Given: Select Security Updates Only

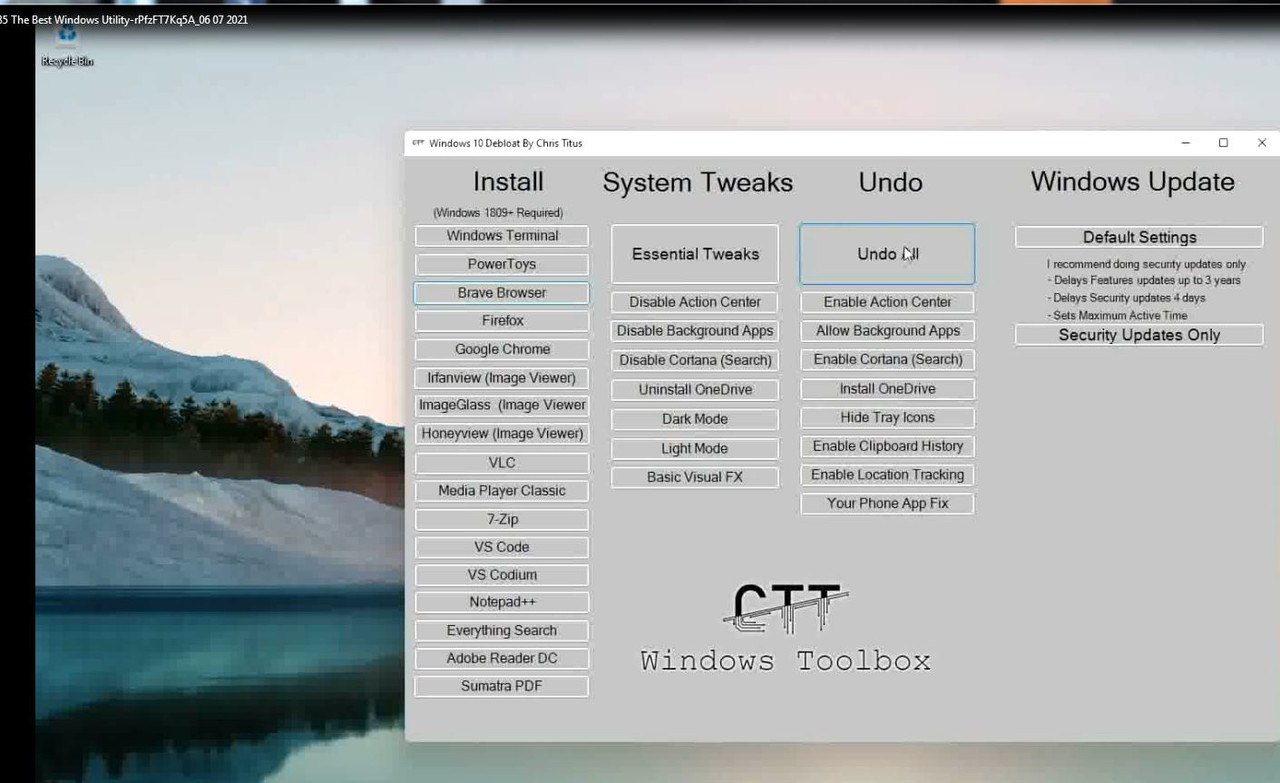Looking at the screenshot, I should click(1139, 335).
